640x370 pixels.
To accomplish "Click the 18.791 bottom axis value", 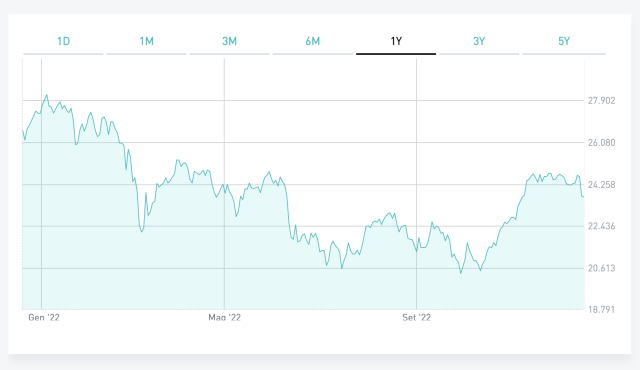I will pos(601,310).
